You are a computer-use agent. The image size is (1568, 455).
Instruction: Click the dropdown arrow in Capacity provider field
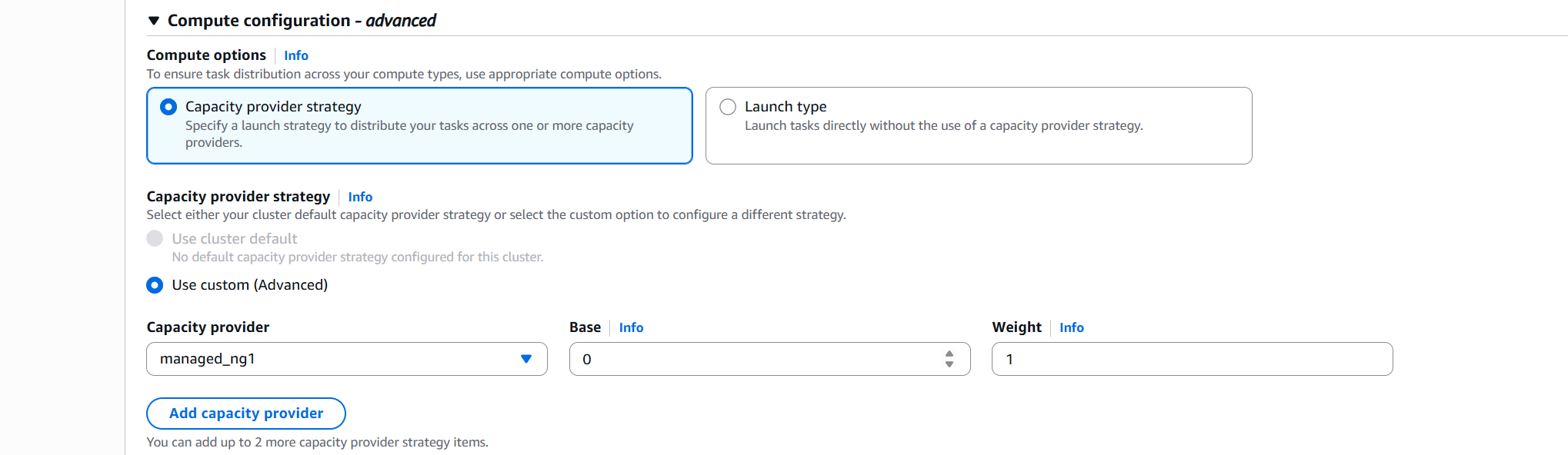coord(526,359)
